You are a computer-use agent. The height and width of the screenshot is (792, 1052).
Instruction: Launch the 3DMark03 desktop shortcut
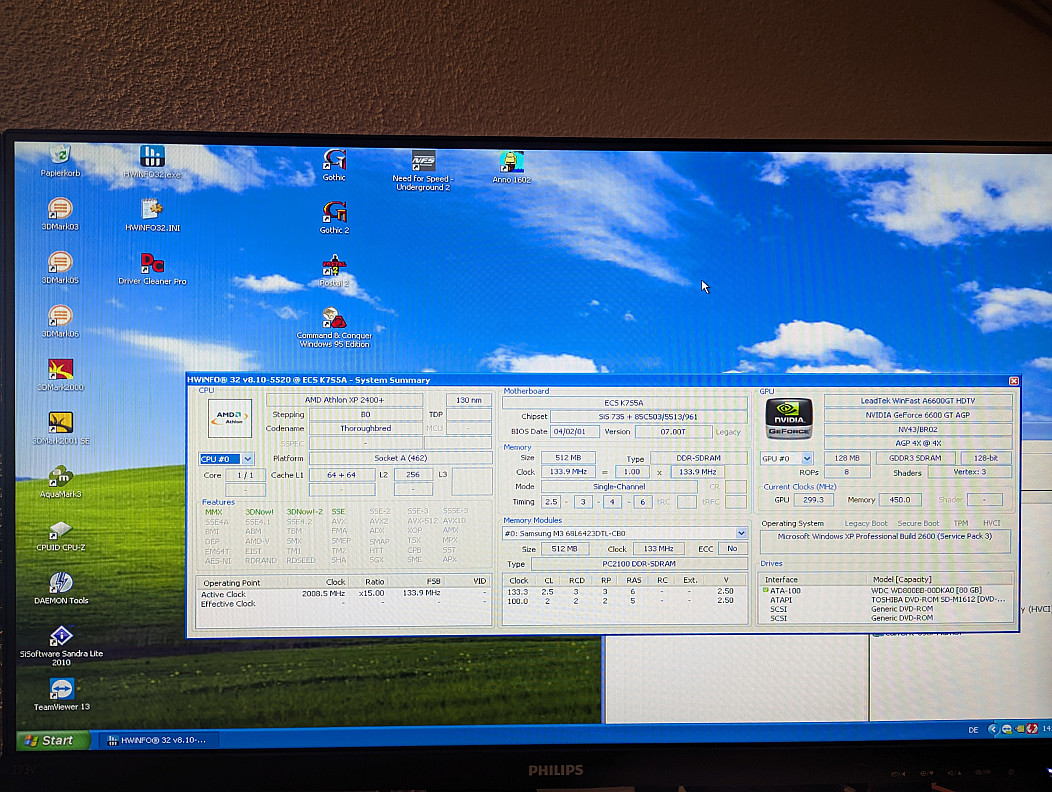[60, 209]
